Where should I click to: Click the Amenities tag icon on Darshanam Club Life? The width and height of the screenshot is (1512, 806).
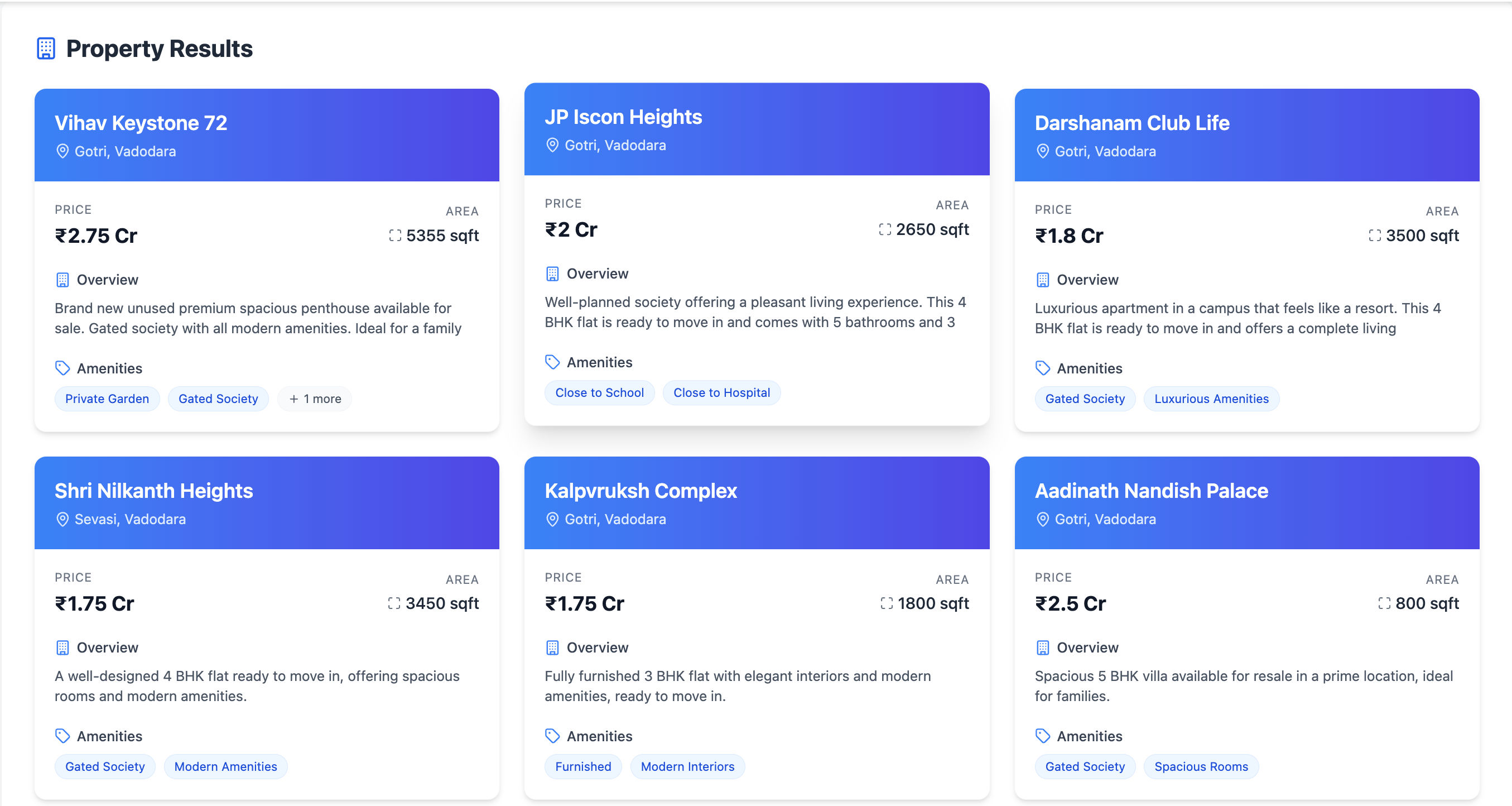pos(1043,368)
